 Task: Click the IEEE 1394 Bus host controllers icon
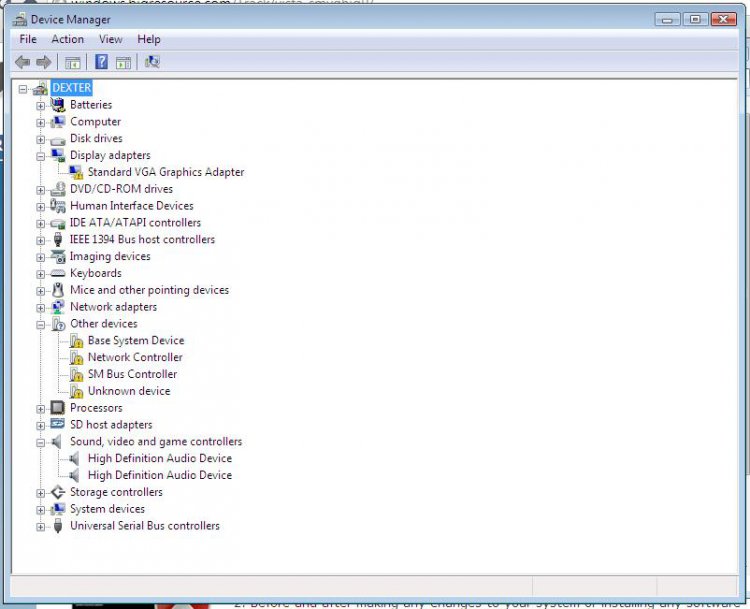58,239
